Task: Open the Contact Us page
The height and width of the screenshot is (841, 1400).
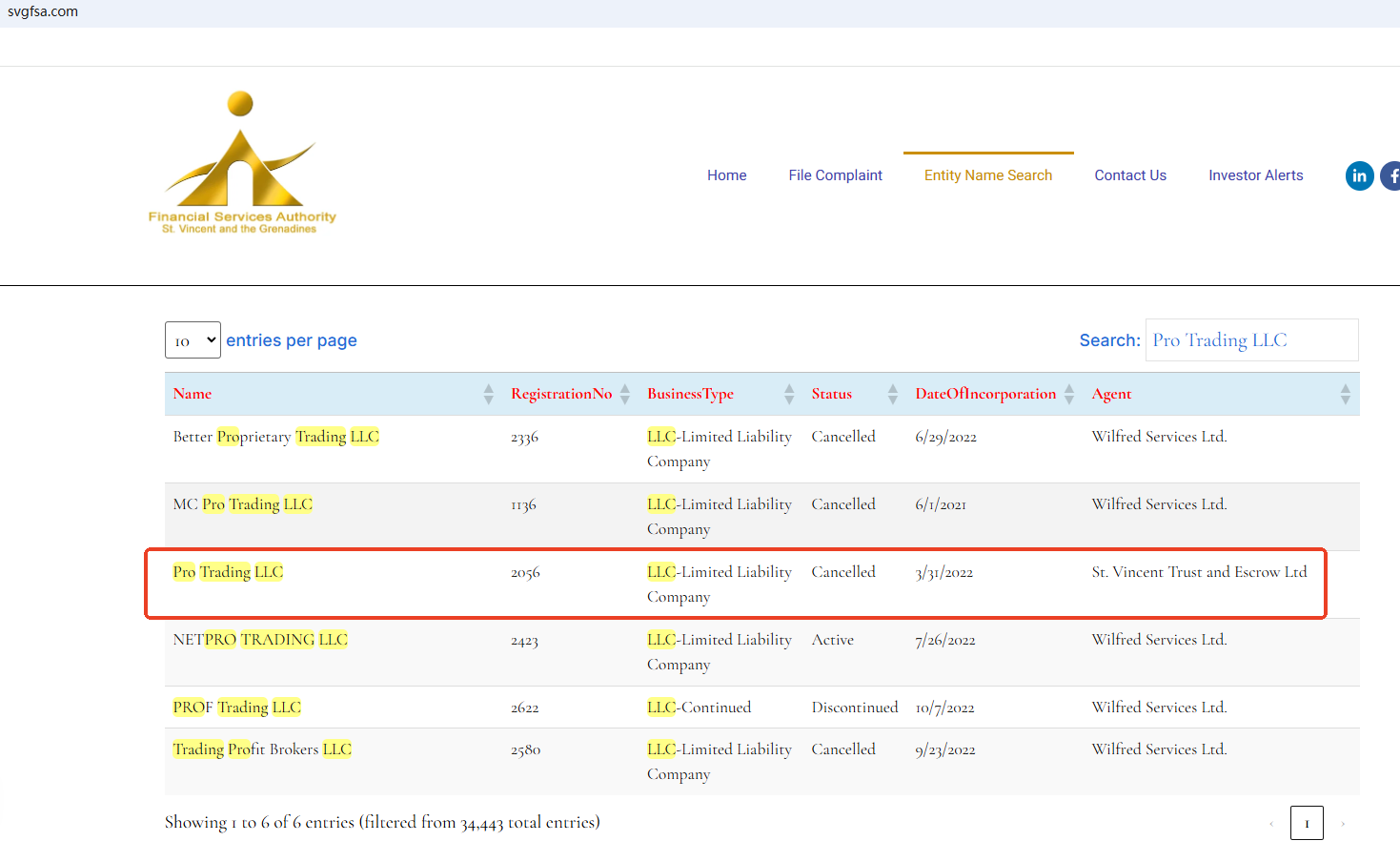Action: click(x=1130, y=175)
